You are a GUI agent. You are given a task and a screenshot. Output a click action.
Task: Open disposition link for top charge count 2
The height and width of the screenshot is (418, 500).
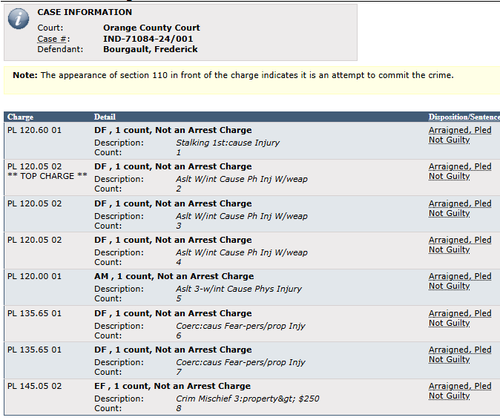tap(460, 171)
